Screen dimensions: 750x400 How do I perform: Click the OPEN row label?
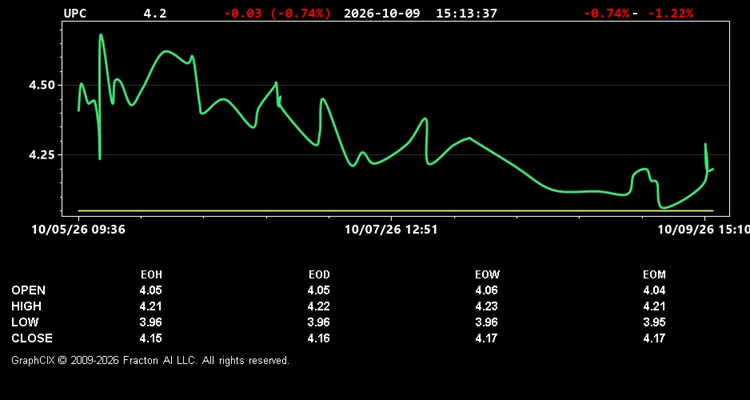(29, 290)
